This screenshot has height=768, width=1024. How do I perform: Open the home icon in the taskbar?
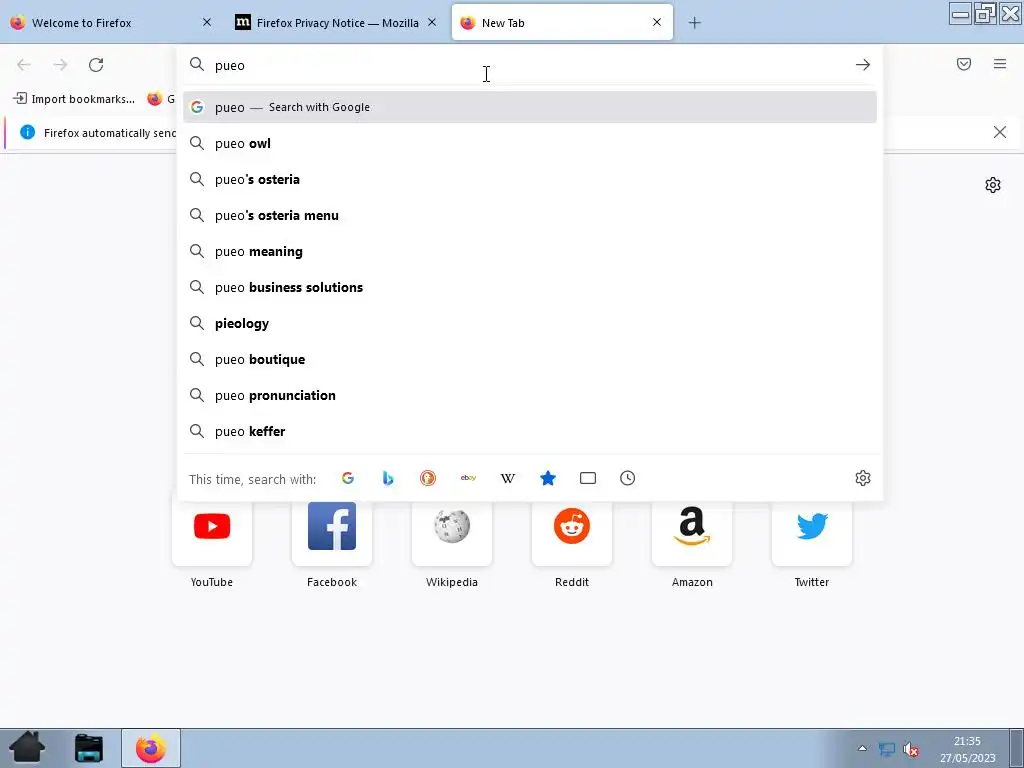(27, 748)
